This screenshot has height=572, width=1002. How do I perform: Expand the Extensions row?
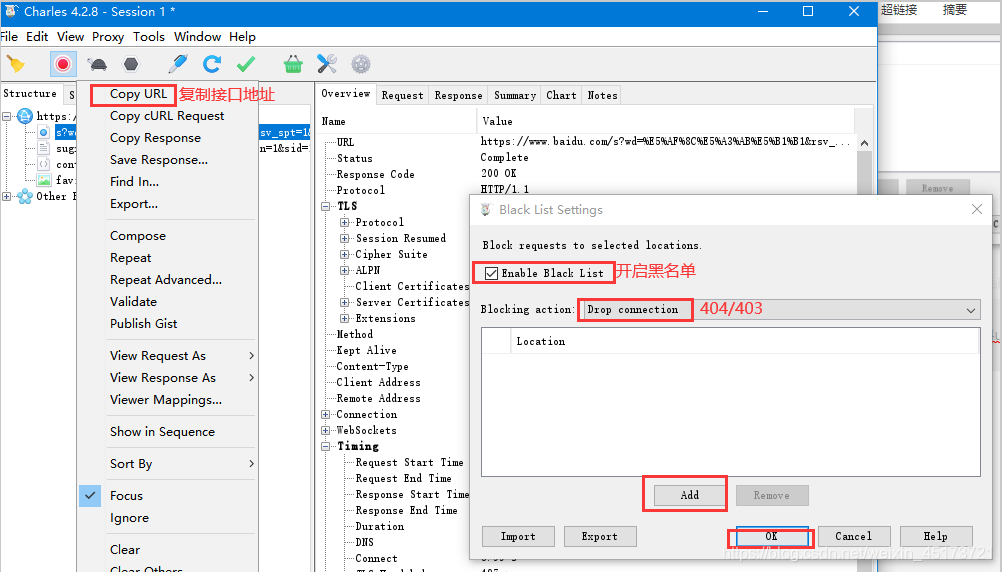344,318
